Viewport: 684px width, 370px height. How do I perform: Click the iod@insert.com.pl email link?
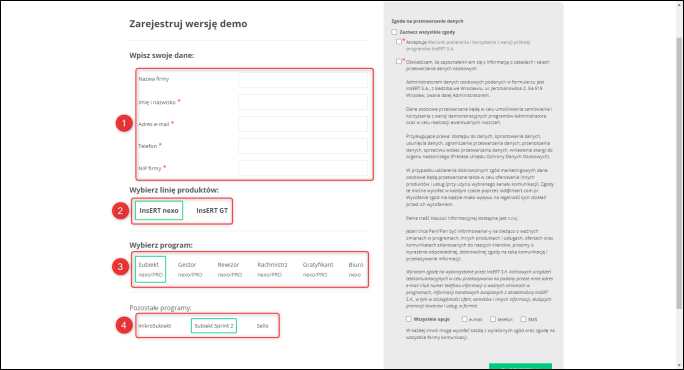pos(519,191)
